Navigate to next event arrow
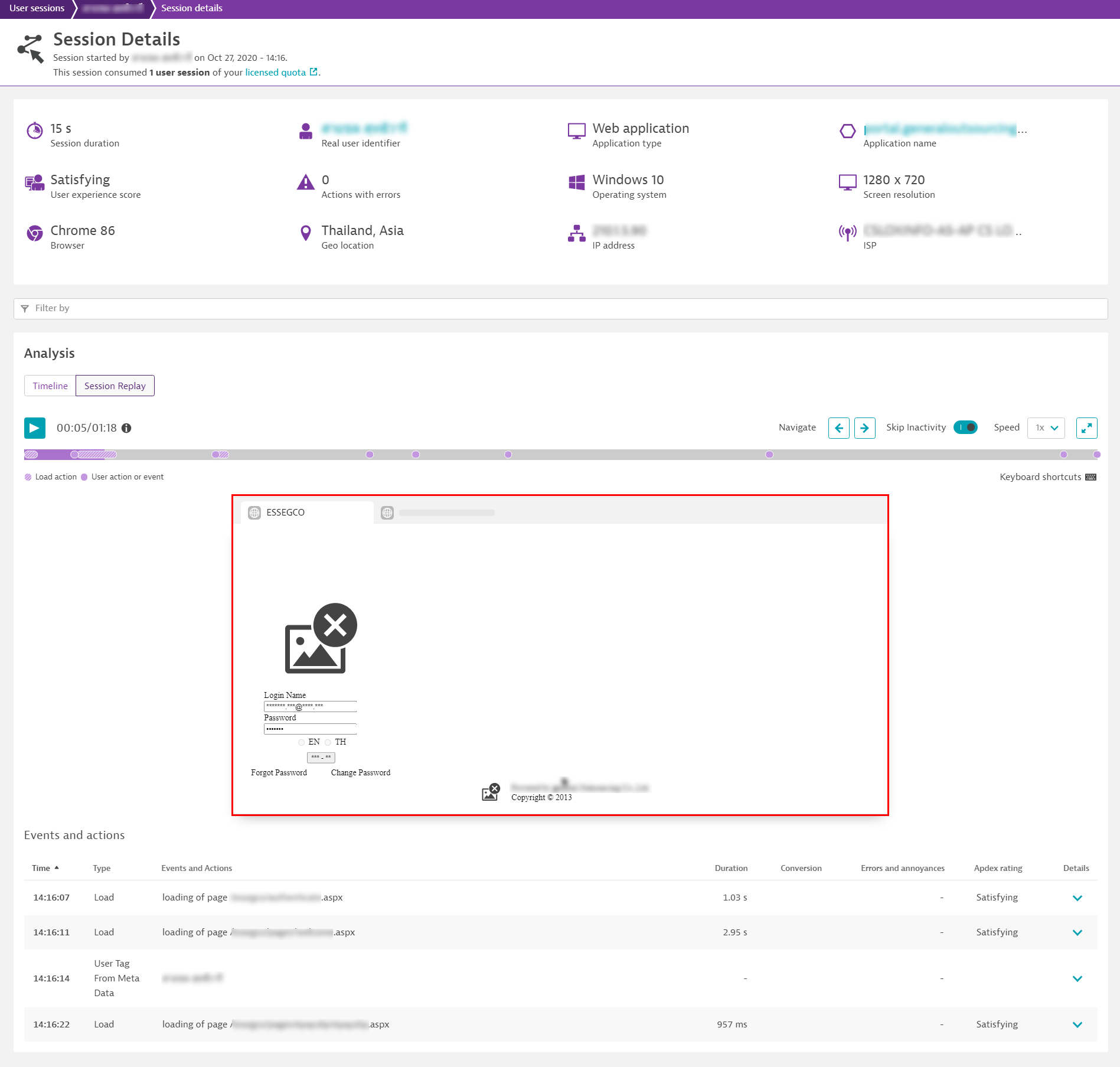Screen dimensions: 1120x1067 pyautogui.click(x=864, y=428)
